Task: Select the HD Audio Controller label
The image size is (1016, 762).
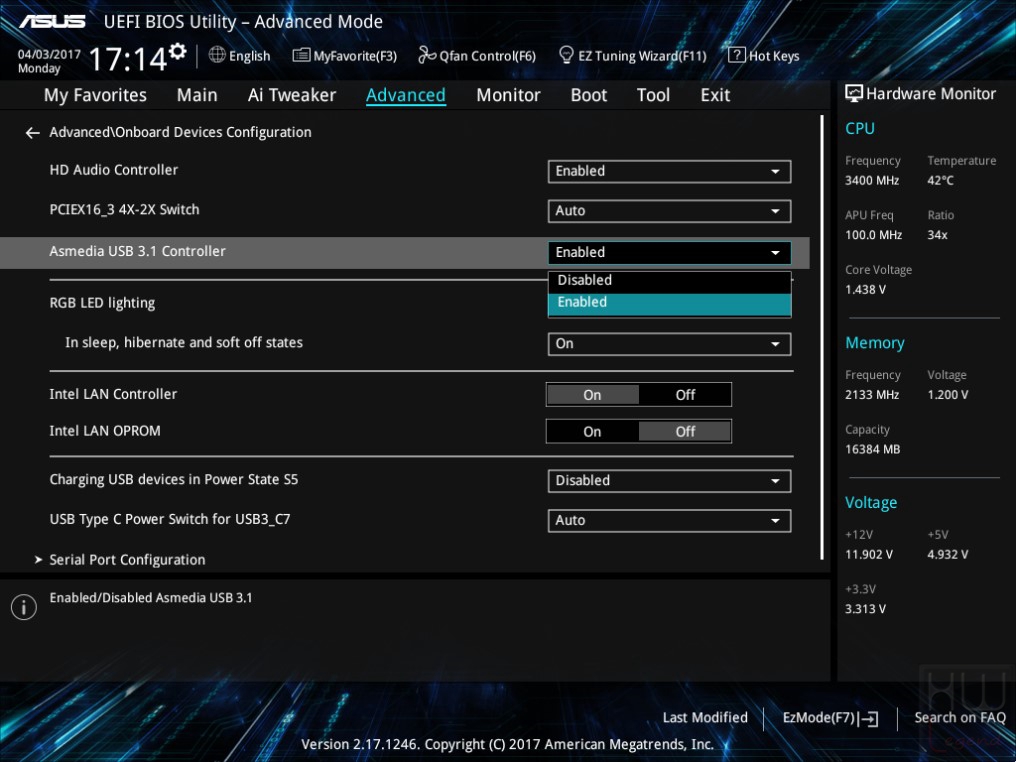Action: (x=113, y=170)
